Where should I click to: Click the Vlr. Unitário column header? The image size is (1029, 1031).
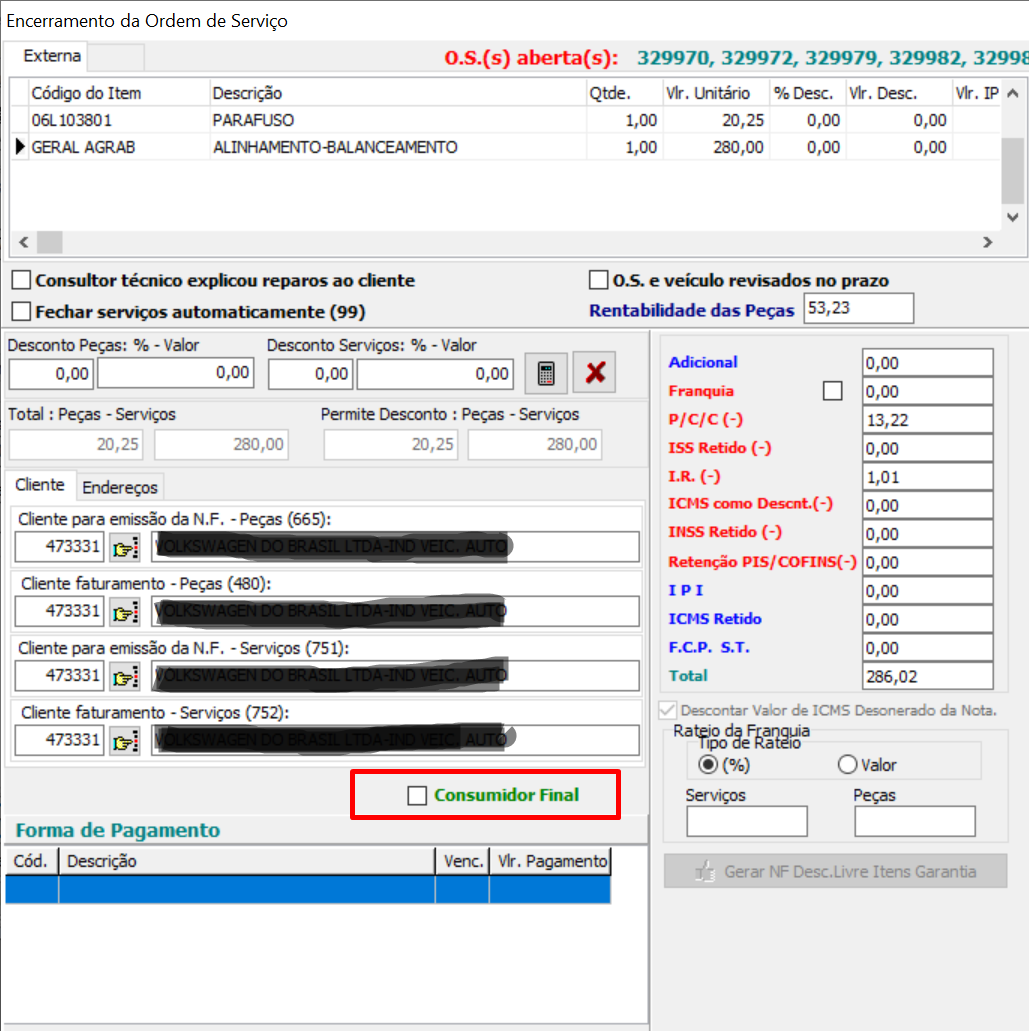[715, 93]
